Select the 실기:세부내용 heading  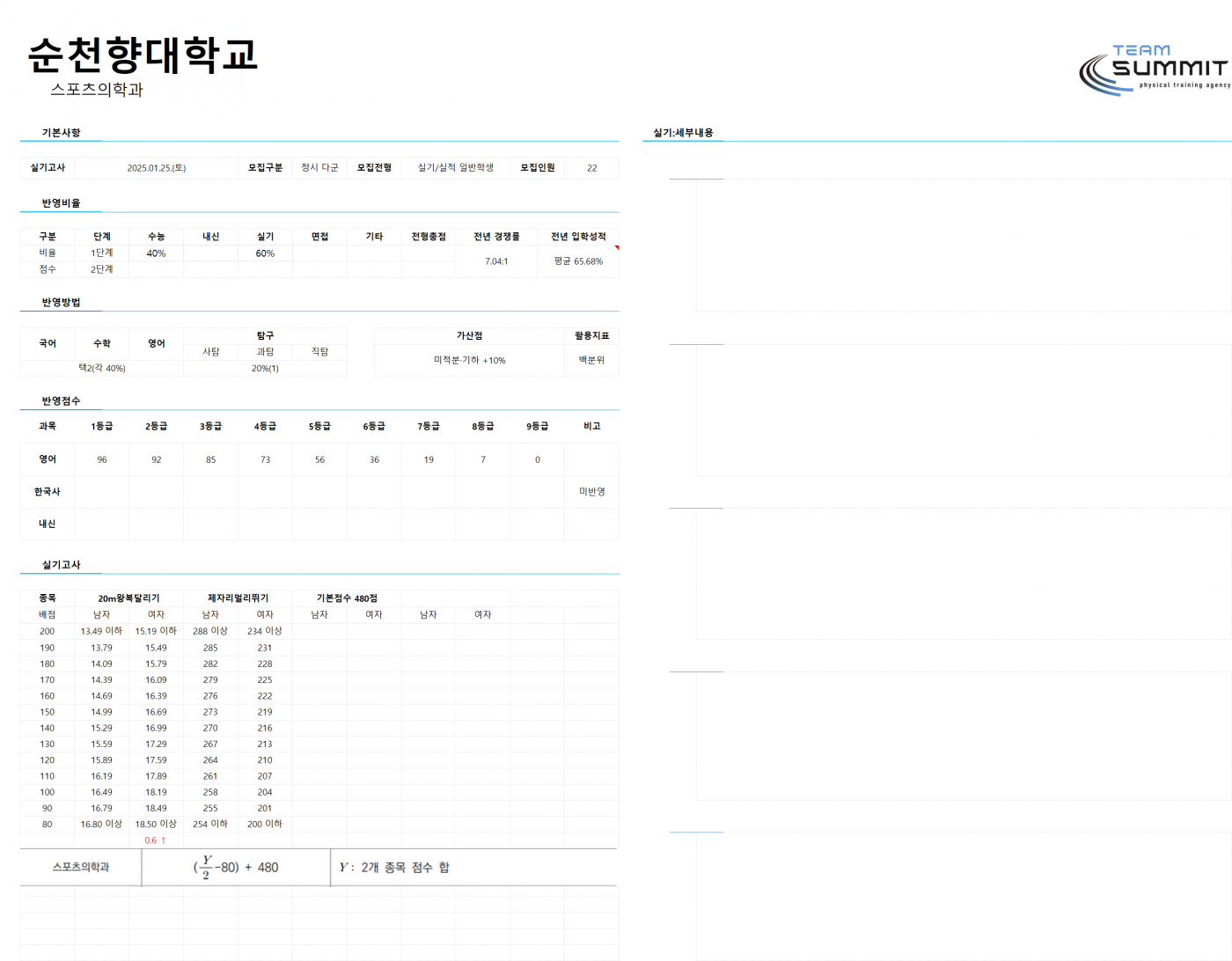683,133
